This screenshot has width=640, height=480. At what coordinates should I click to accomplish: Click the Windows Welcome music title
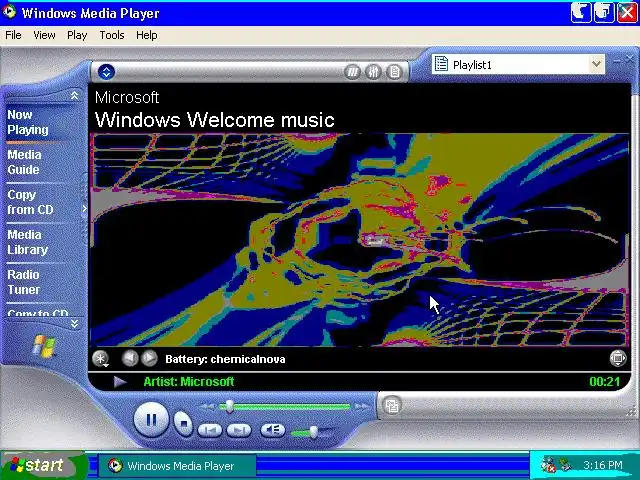coord(215,120)
